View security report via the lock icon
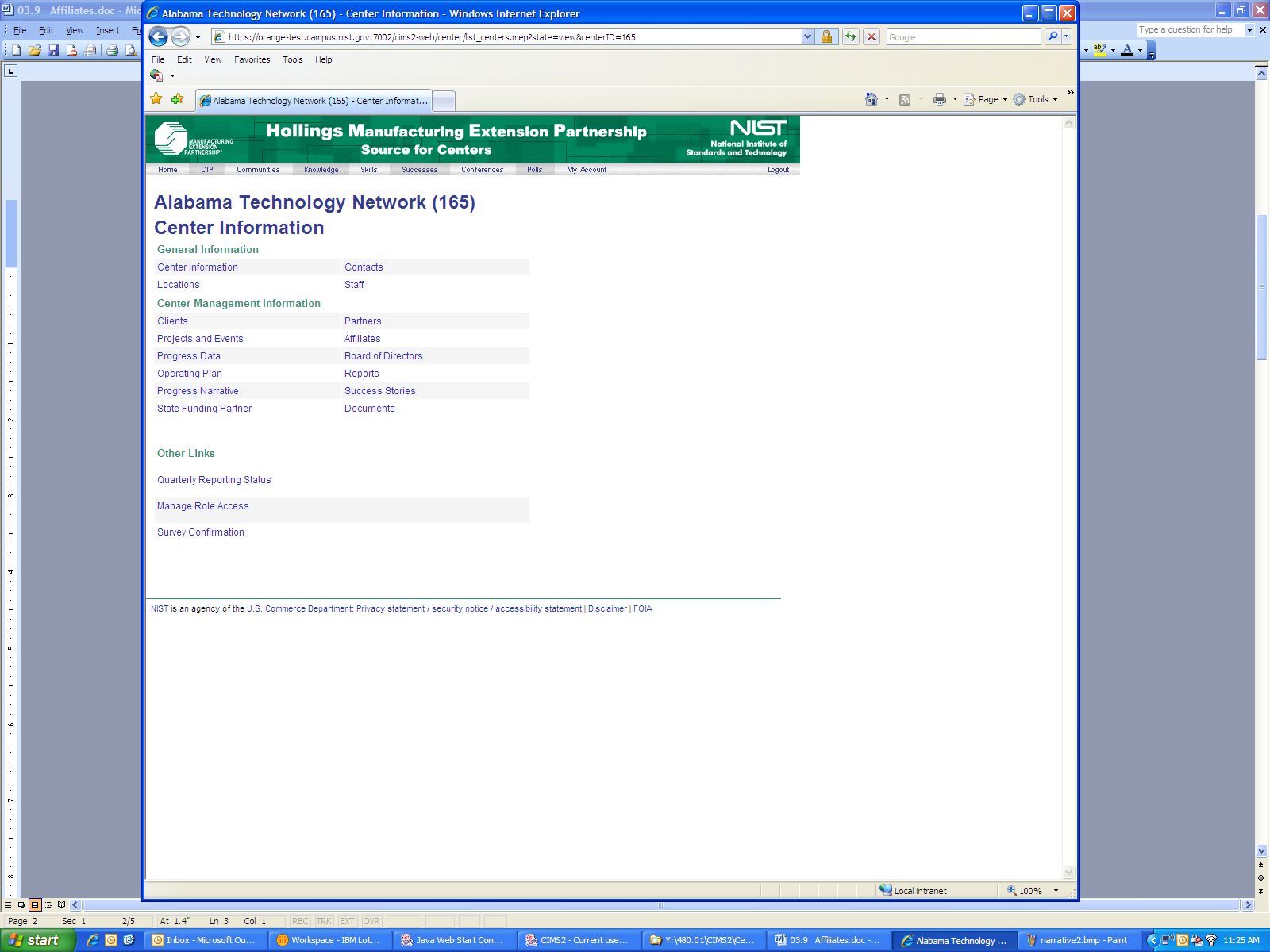Screen dimensions: 1270x952 [827, 36]
